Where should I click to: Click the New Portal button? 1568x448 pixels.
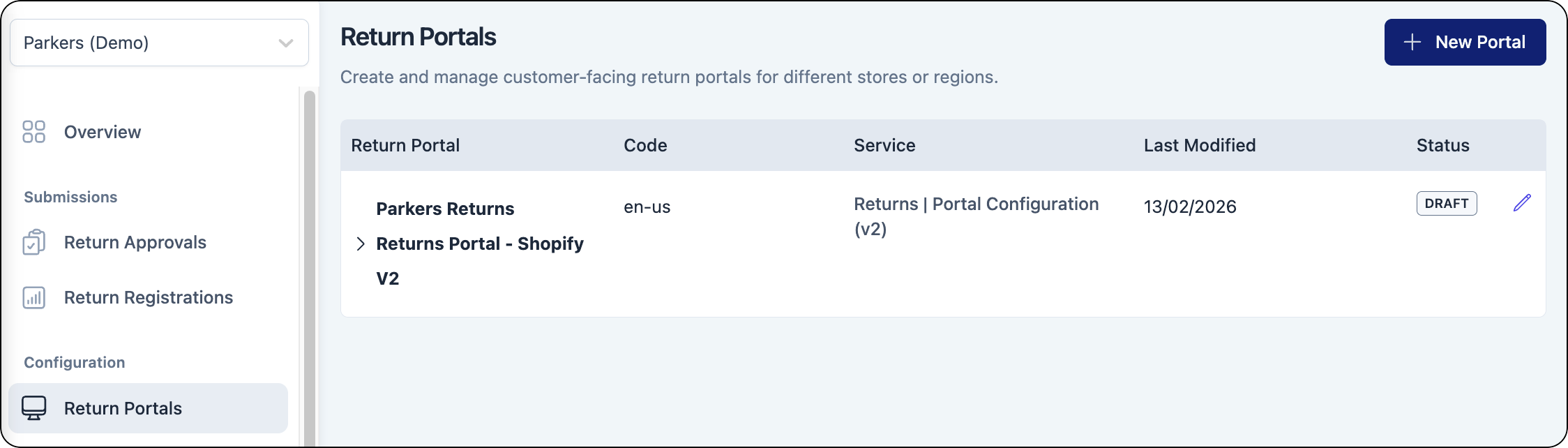(x=1465, y=43)
